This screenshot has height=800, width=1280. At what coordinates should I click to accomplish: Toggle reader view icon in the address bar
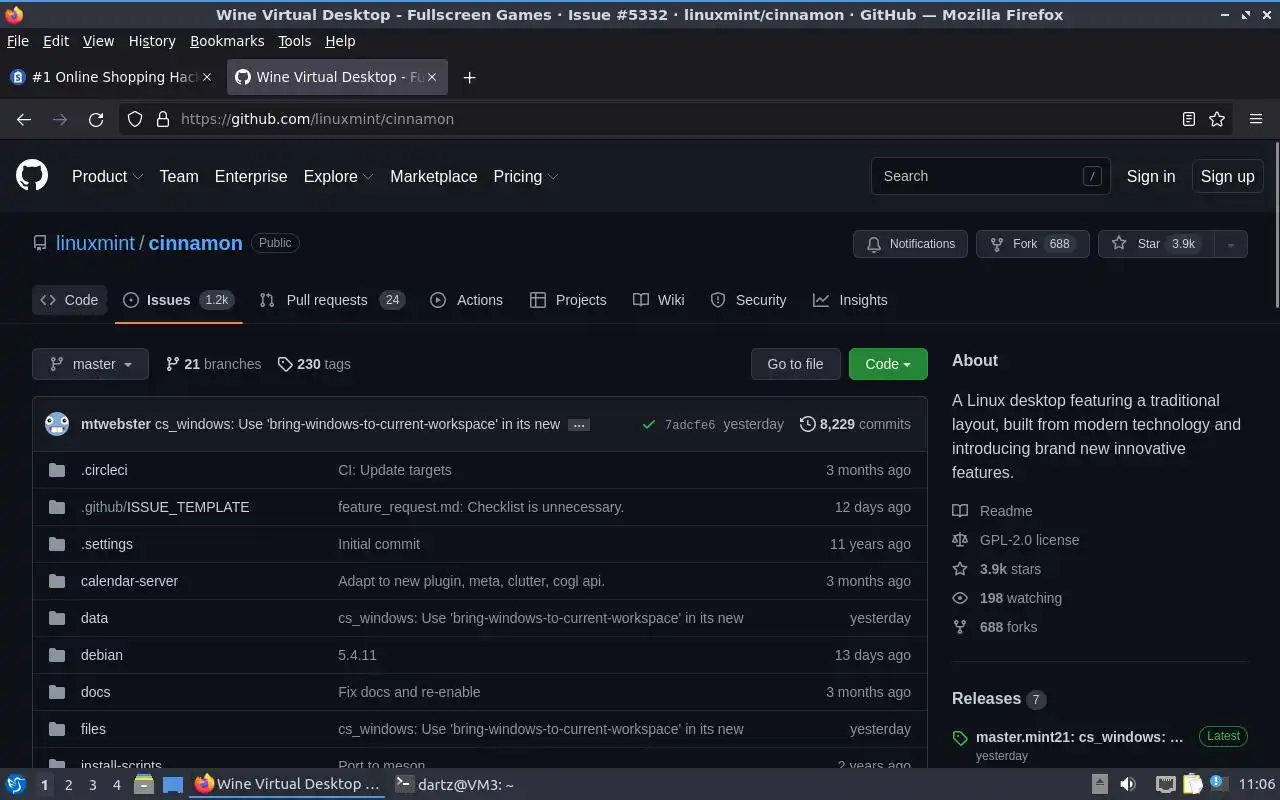pos(1189,119)
